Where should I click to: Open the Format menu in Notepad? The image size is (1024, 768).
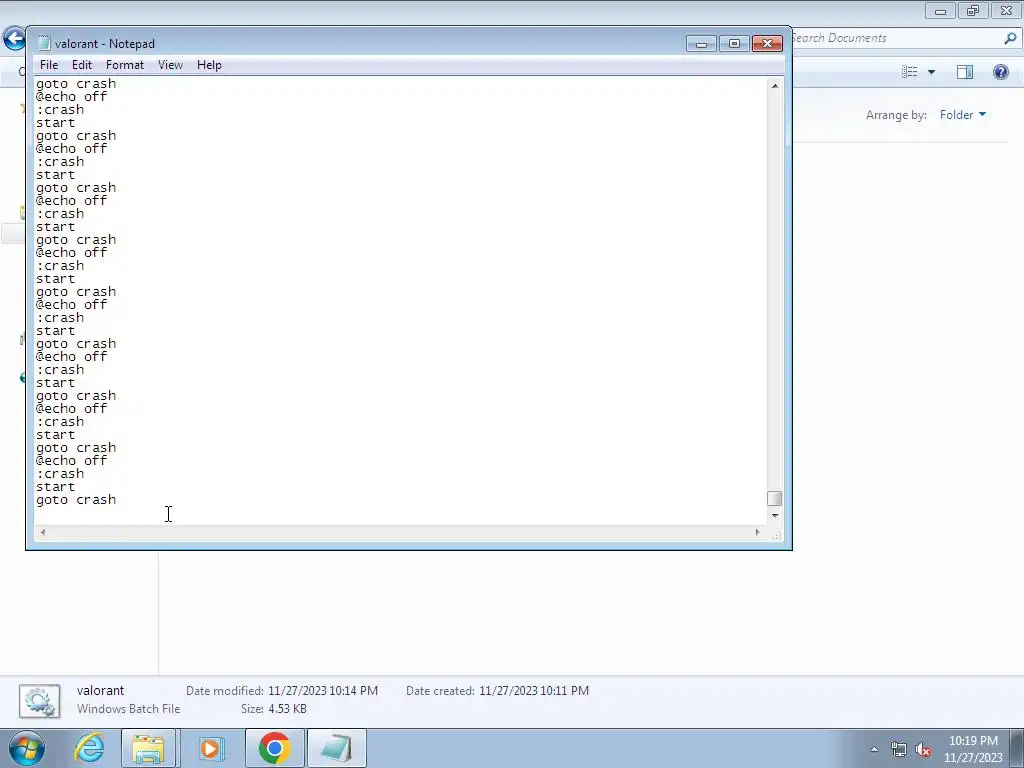pyautogui.click(x=125, y=65)
